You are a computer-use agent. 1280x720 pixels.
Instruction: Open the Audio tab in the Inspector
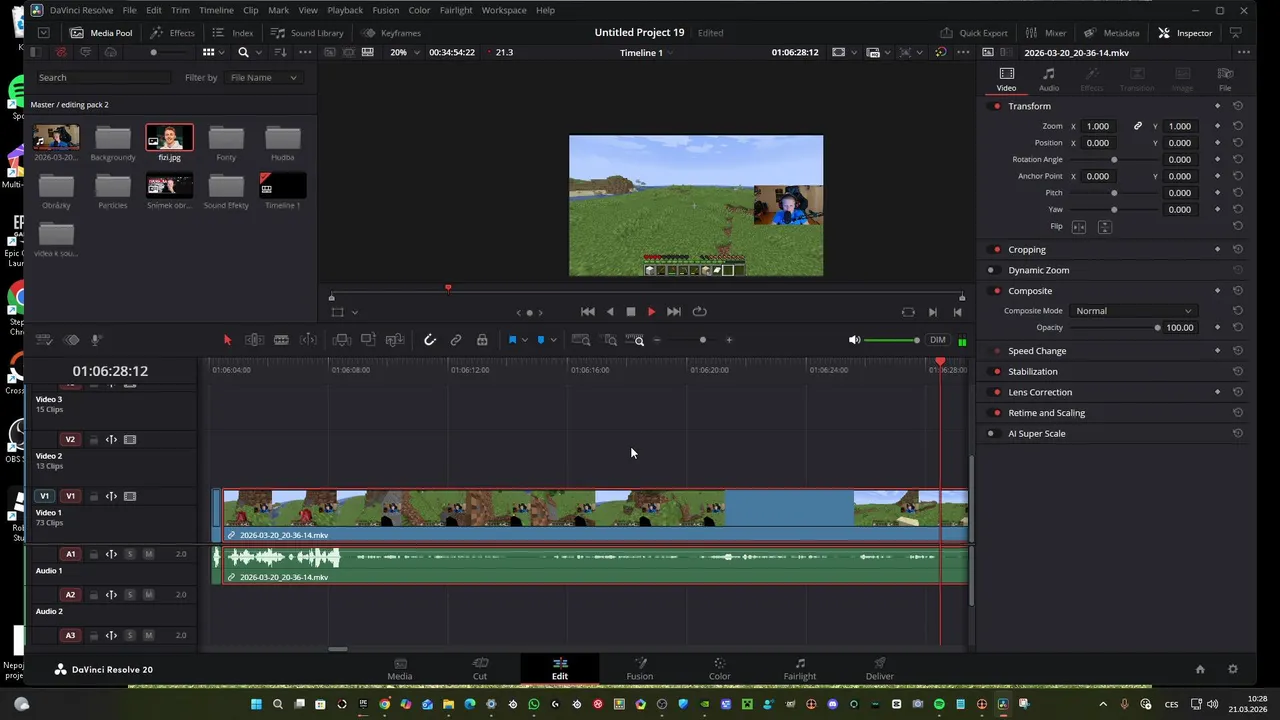coord(1049,80)
